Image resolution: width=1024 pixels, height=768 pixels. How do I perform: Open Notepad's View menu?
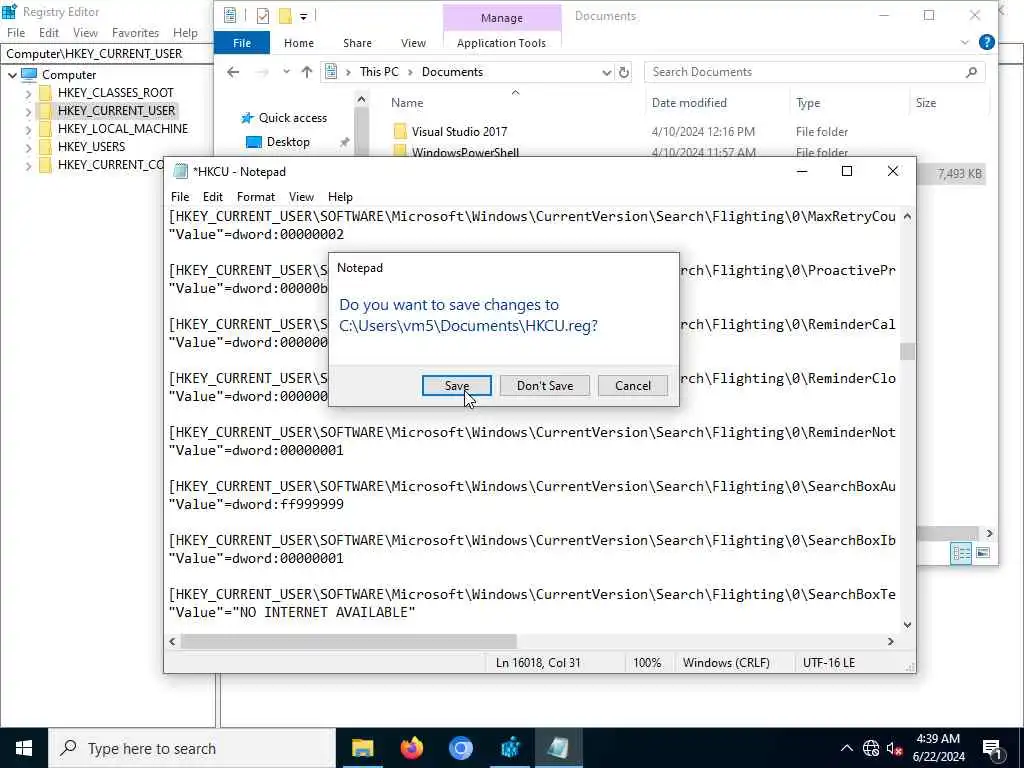coord(301,197)
